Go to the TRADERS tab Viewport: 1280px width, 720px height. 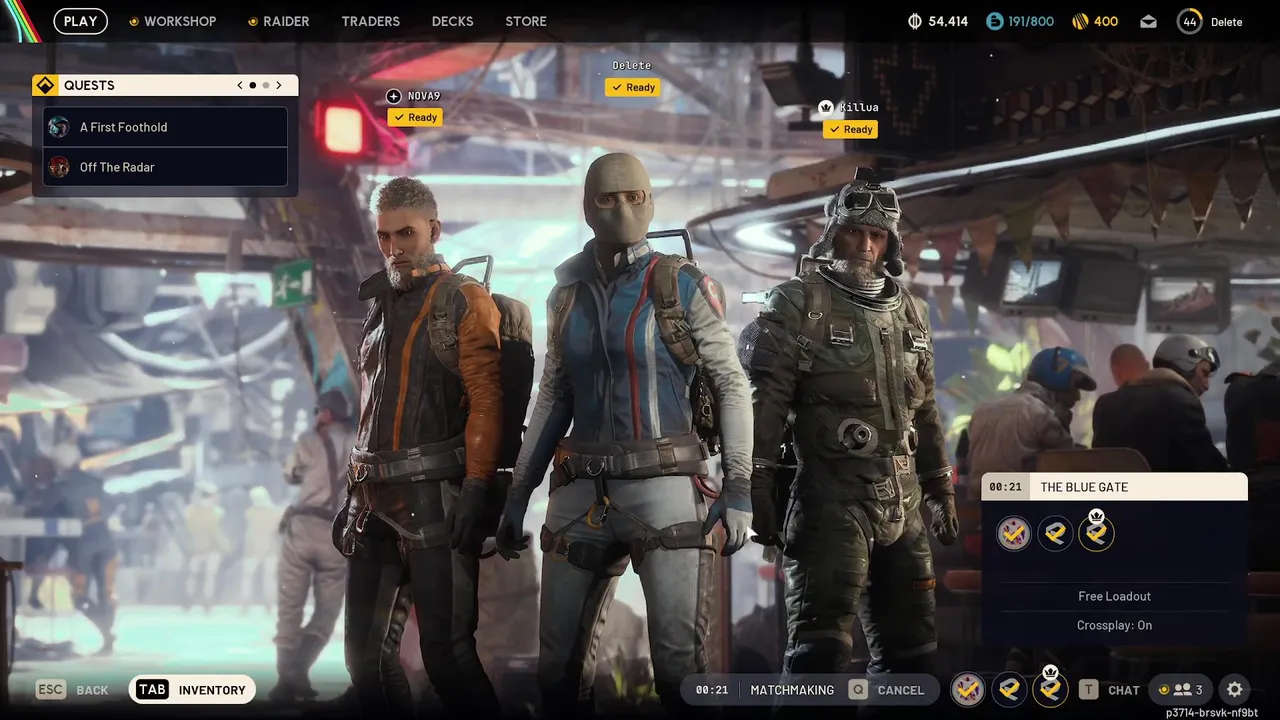(x=370, y=21)
